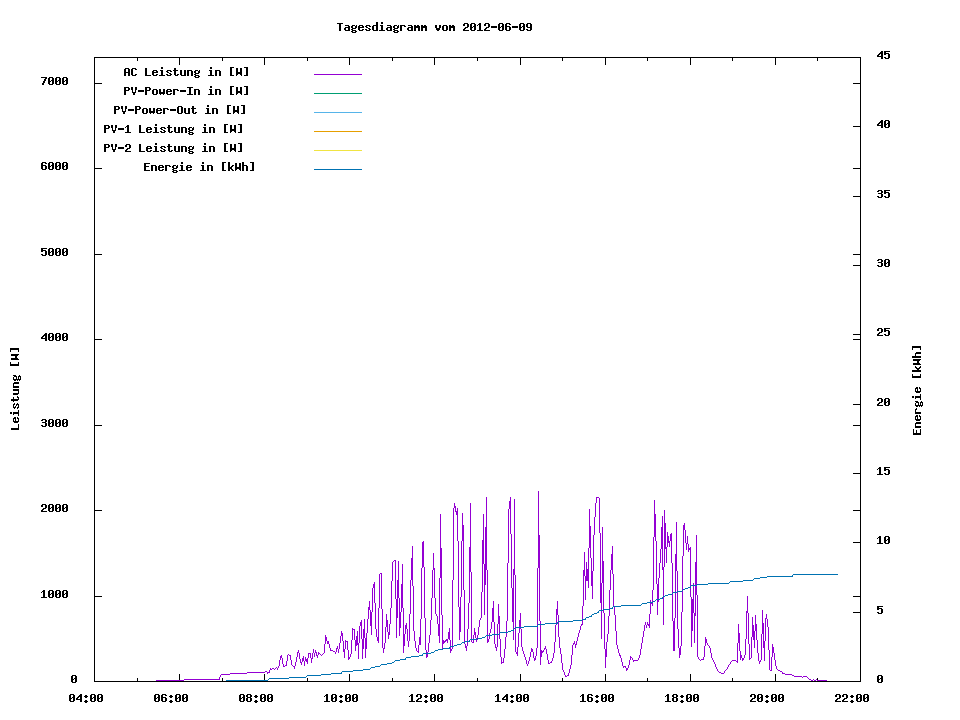Image resolution: width=960 pixels, height=720 pixels.
Task: Select the PV-Power-Out in [W] legend entry
Action: pos(180,110)
